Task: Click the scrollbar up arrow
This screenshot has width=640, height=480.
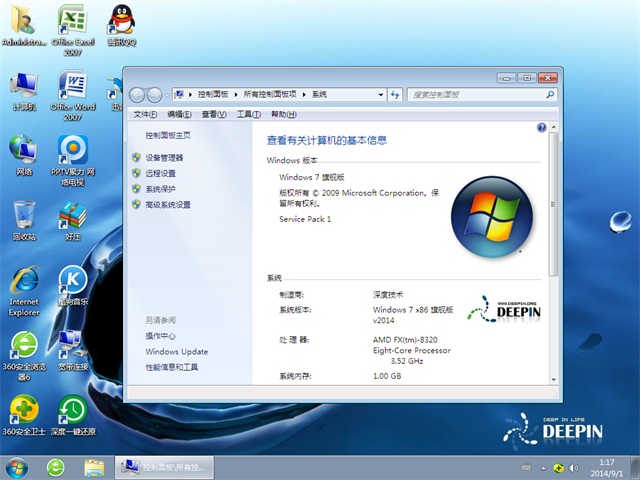Action: click(553, 127)
